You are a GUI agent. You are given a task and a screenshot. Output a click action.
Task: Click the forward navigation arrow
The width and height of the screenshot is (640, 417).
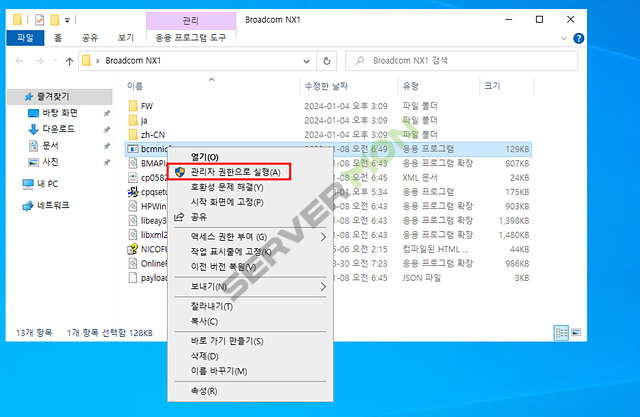pyautogui.click(x=39, y=61)
